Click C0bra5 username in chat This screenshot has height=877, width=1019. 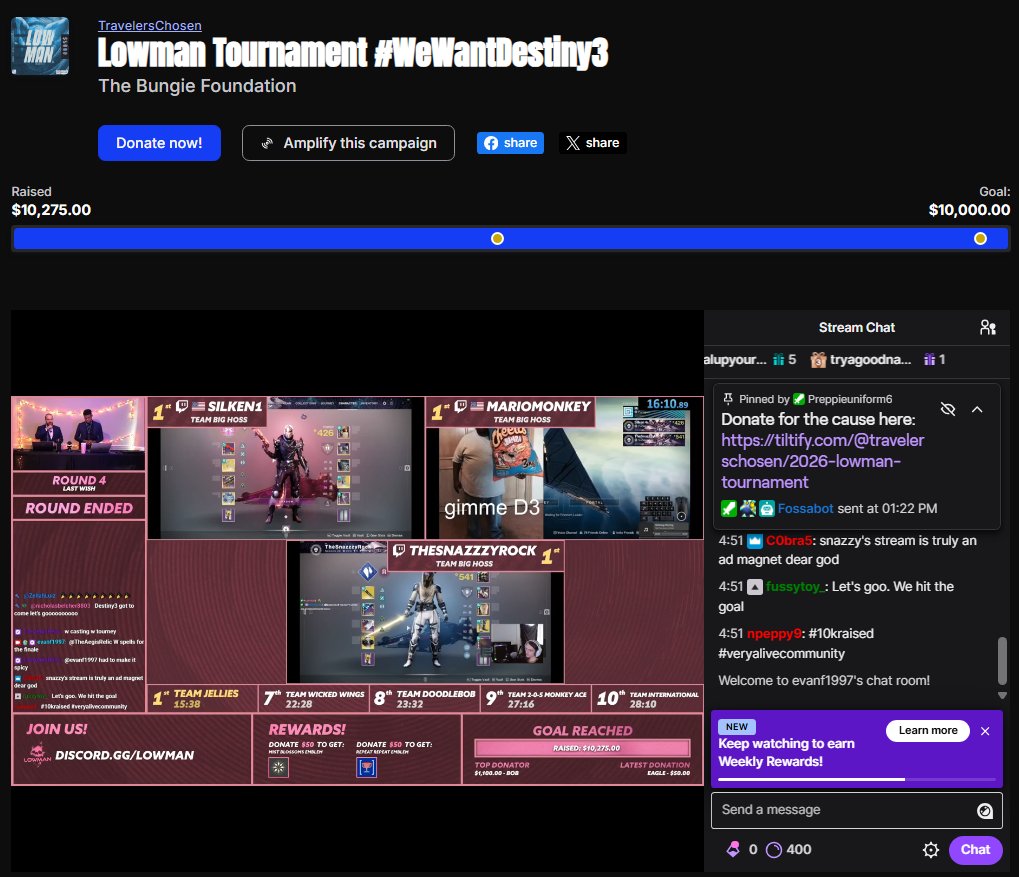pos(789,540)
